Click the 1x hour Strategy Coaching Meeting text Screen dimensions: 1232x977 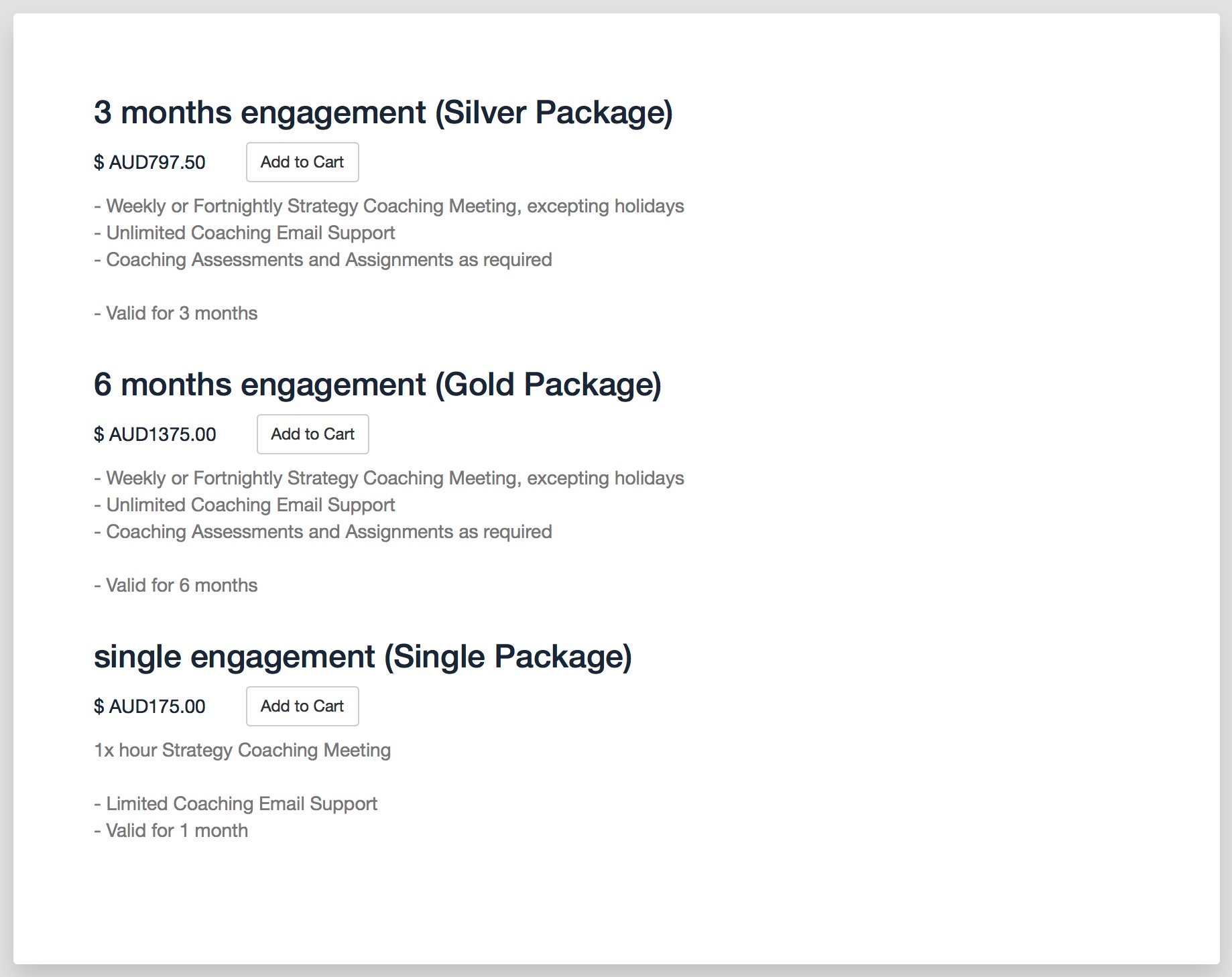[242, 751]
